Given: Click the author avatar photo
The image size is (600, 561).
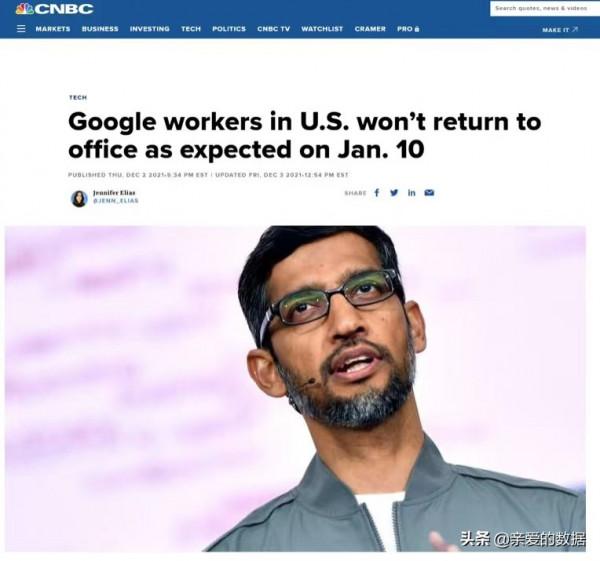Looking at the screenshot, I should 79,199.
